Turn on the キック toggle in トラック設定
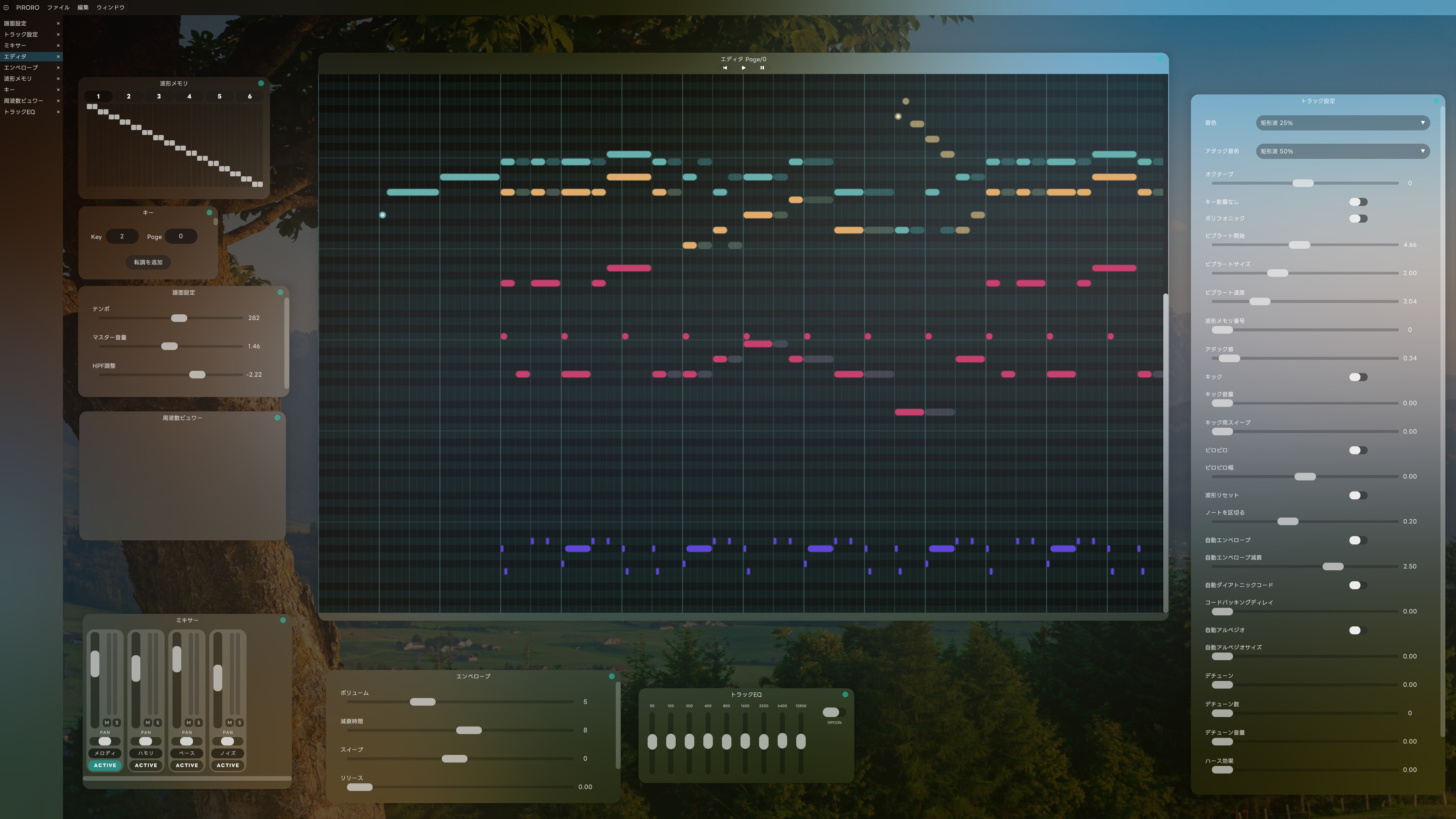The image size is (1456, 819). point(1358,377)
